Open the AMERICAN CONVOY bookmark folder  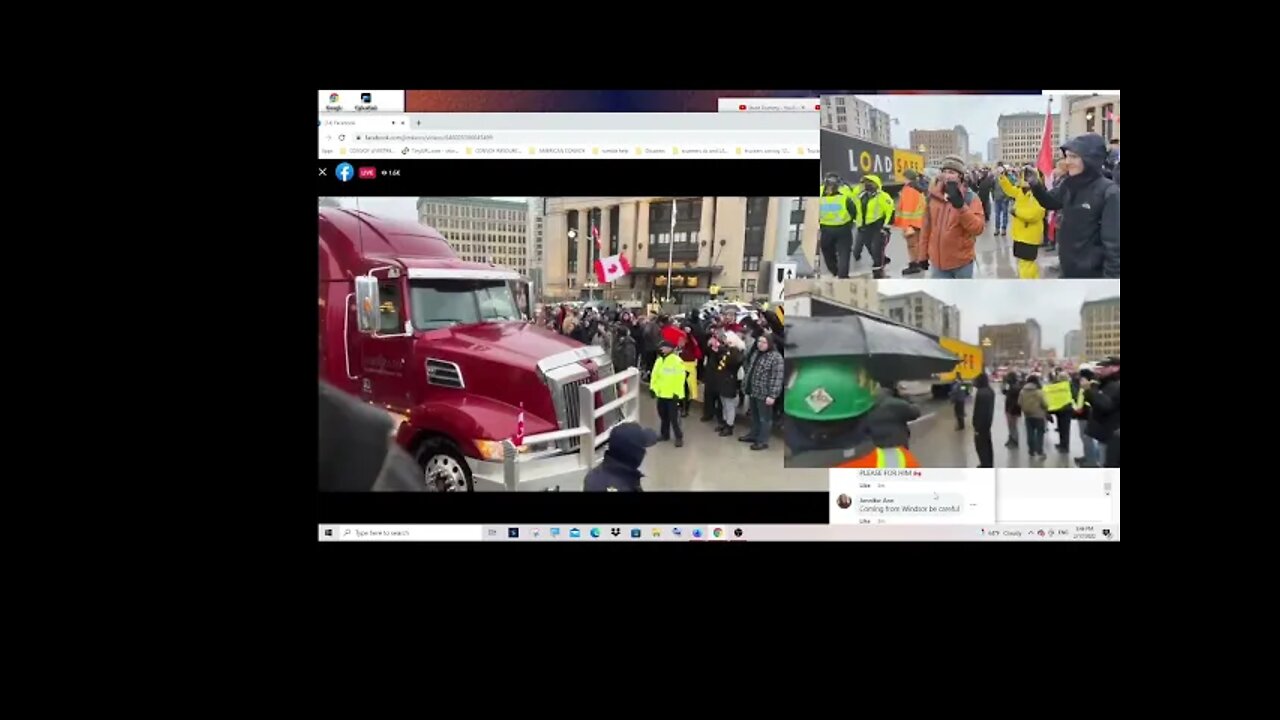tap(558, 151)
